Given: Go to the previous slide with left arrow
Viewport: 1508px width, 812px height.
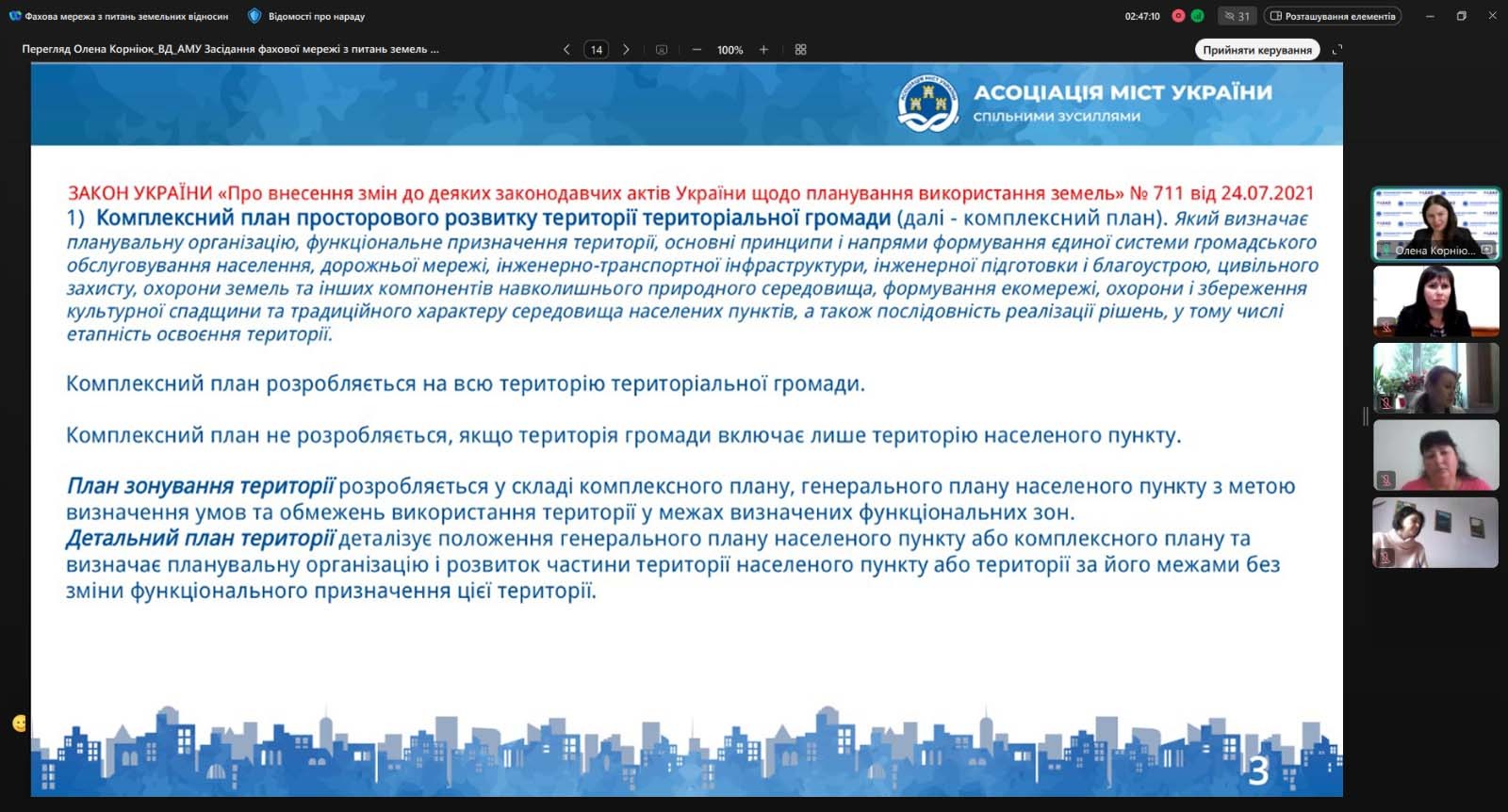Looking at the screenshot, I should click(x=566, y=50).
